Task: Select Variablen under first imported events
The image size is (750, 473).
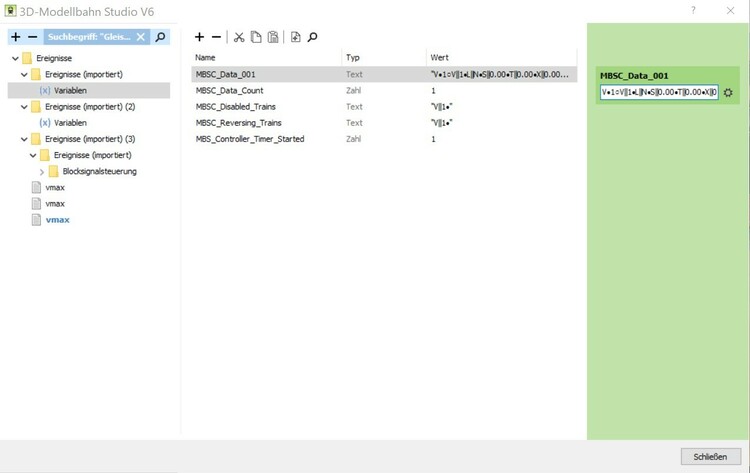Action: point(70,90)
